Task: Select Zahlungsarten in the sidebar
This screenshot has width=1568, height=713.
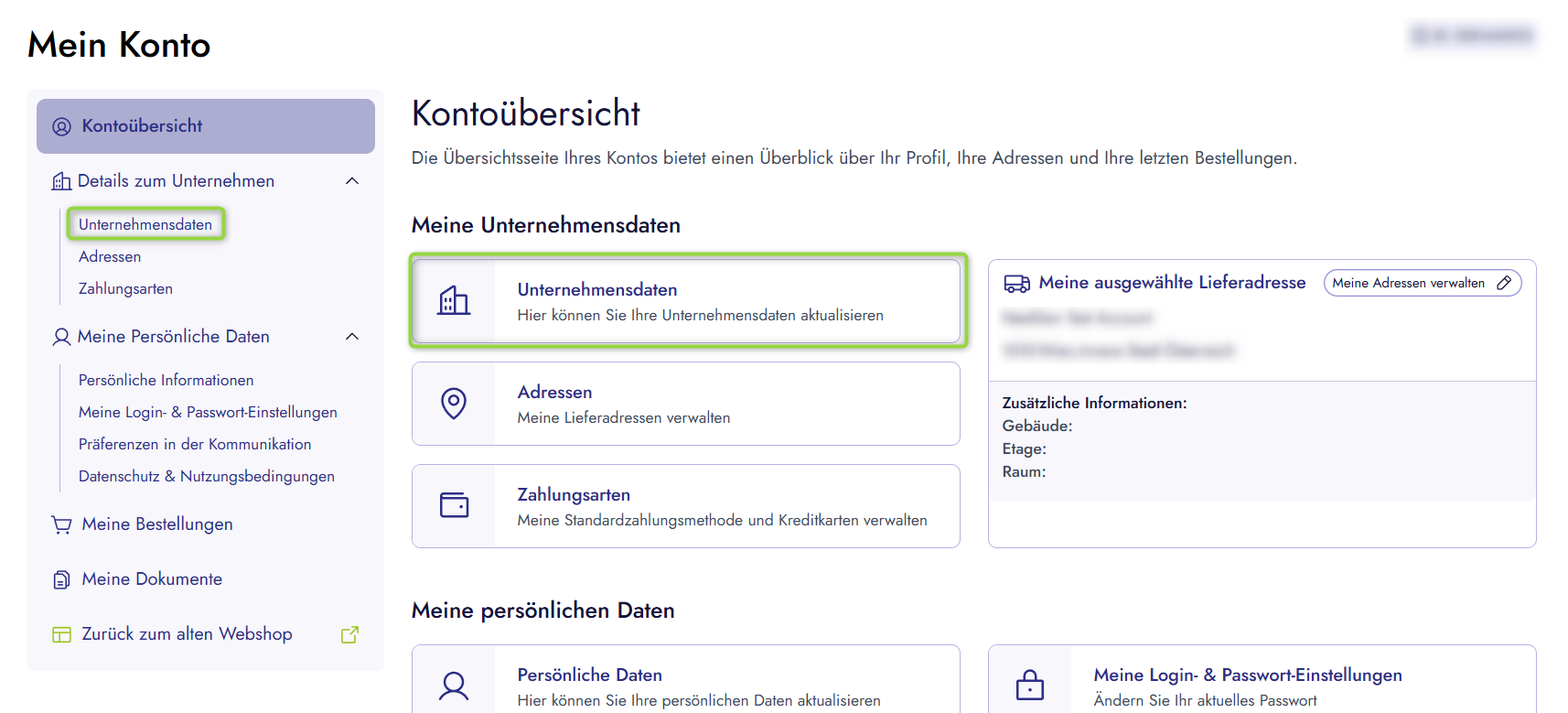Action: click(125, 288)
